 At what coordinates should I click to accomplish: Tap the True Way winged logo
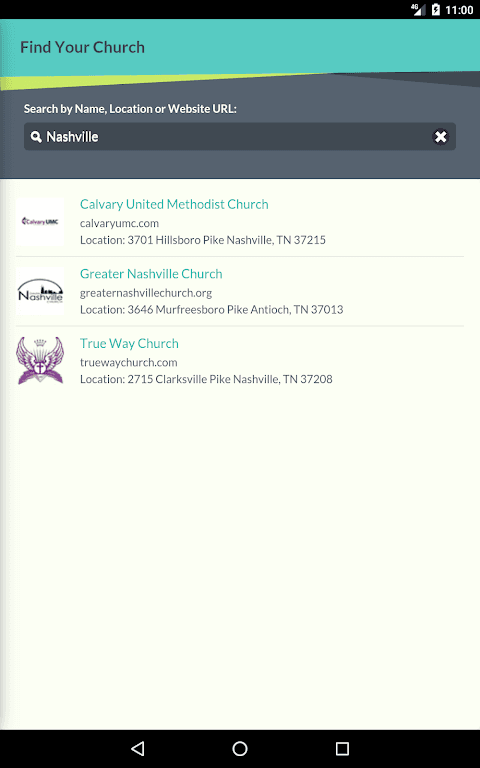[x=40, y=360]
